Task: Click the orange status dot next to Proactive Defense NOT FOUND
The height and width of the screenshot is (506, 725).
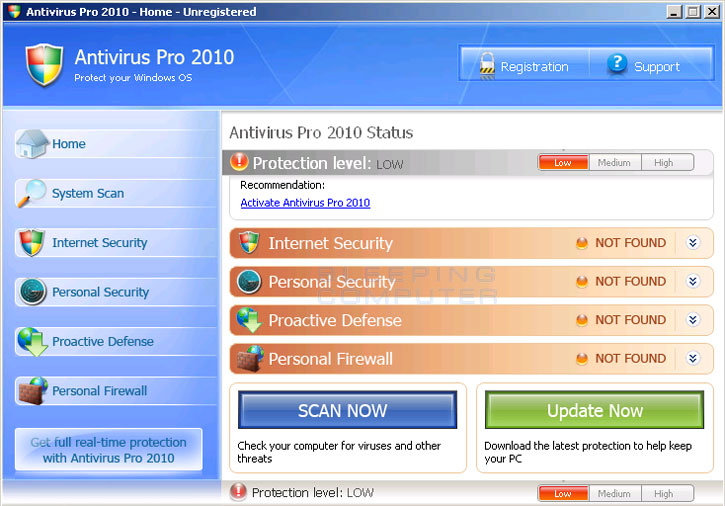Action: [x=582, y=320]
